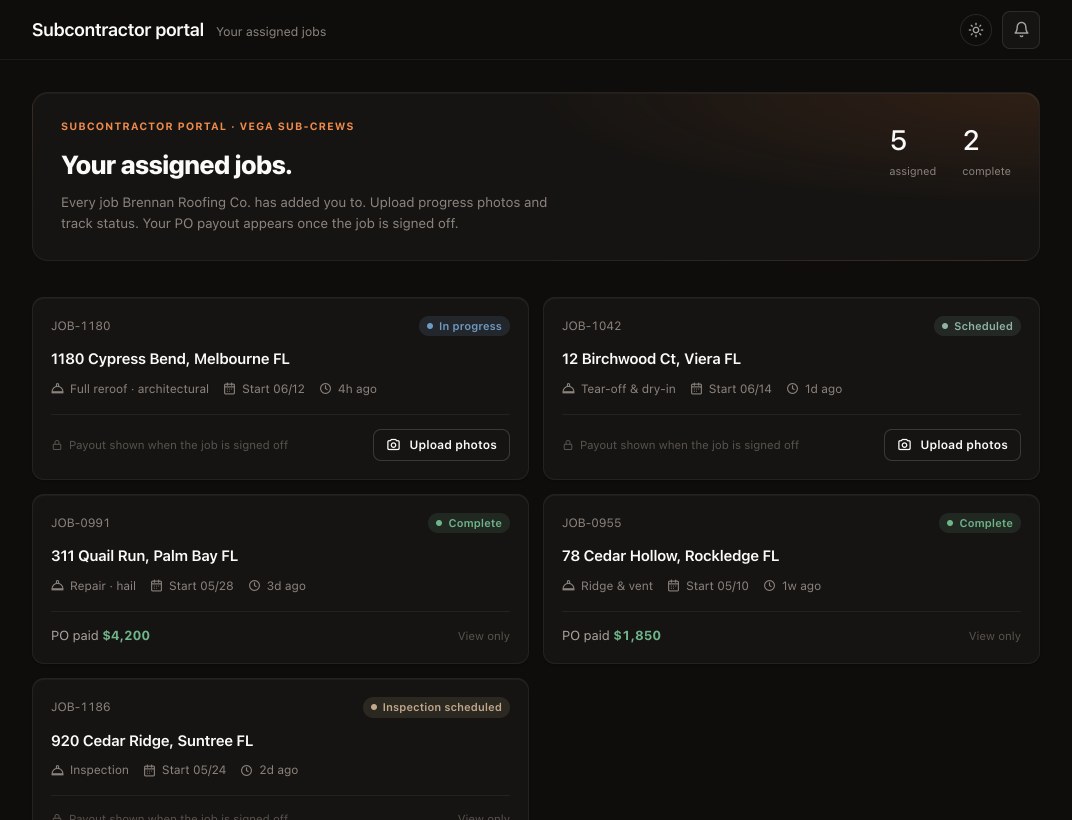Screen dimensions: 1072x820
Task: Click the lock icon on JOB-1180 payout note
Action: 57,445
